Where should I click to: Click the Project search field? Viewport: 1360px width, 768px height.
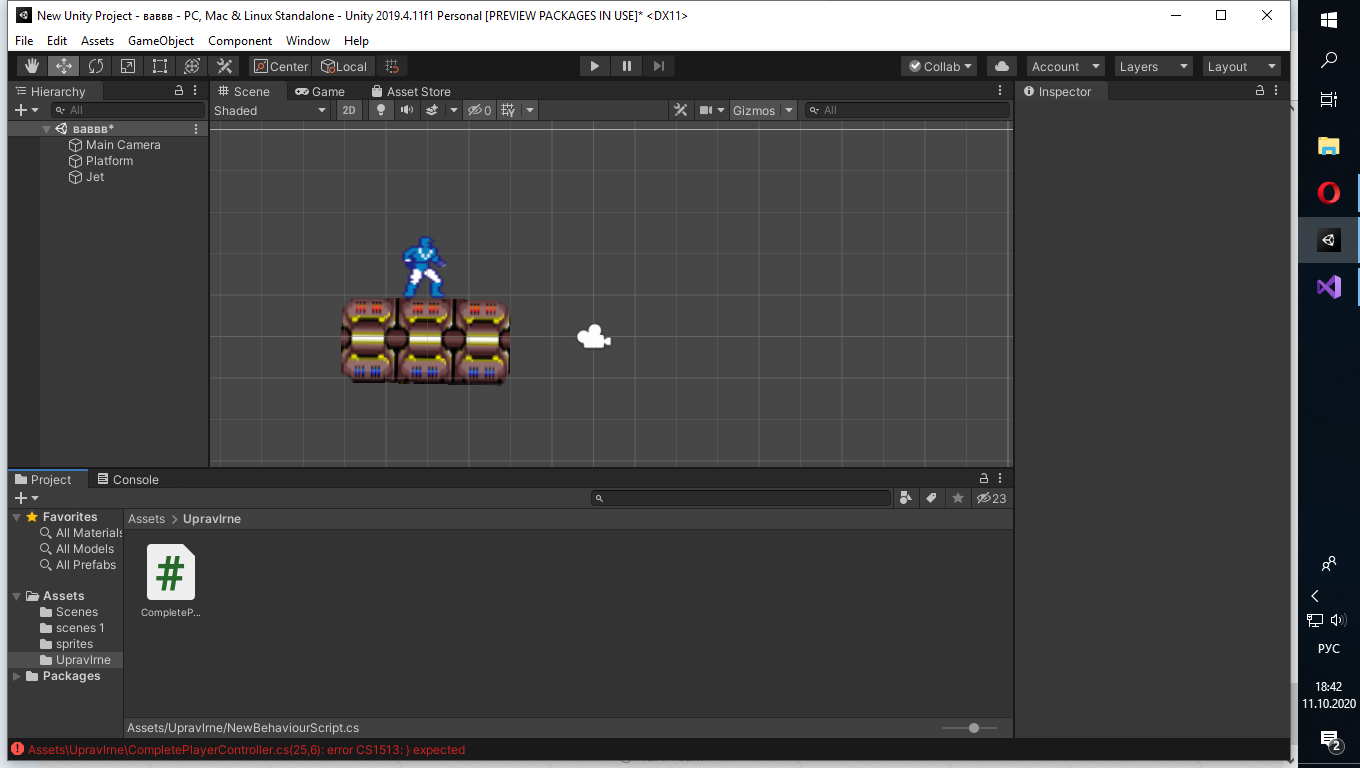740,498
